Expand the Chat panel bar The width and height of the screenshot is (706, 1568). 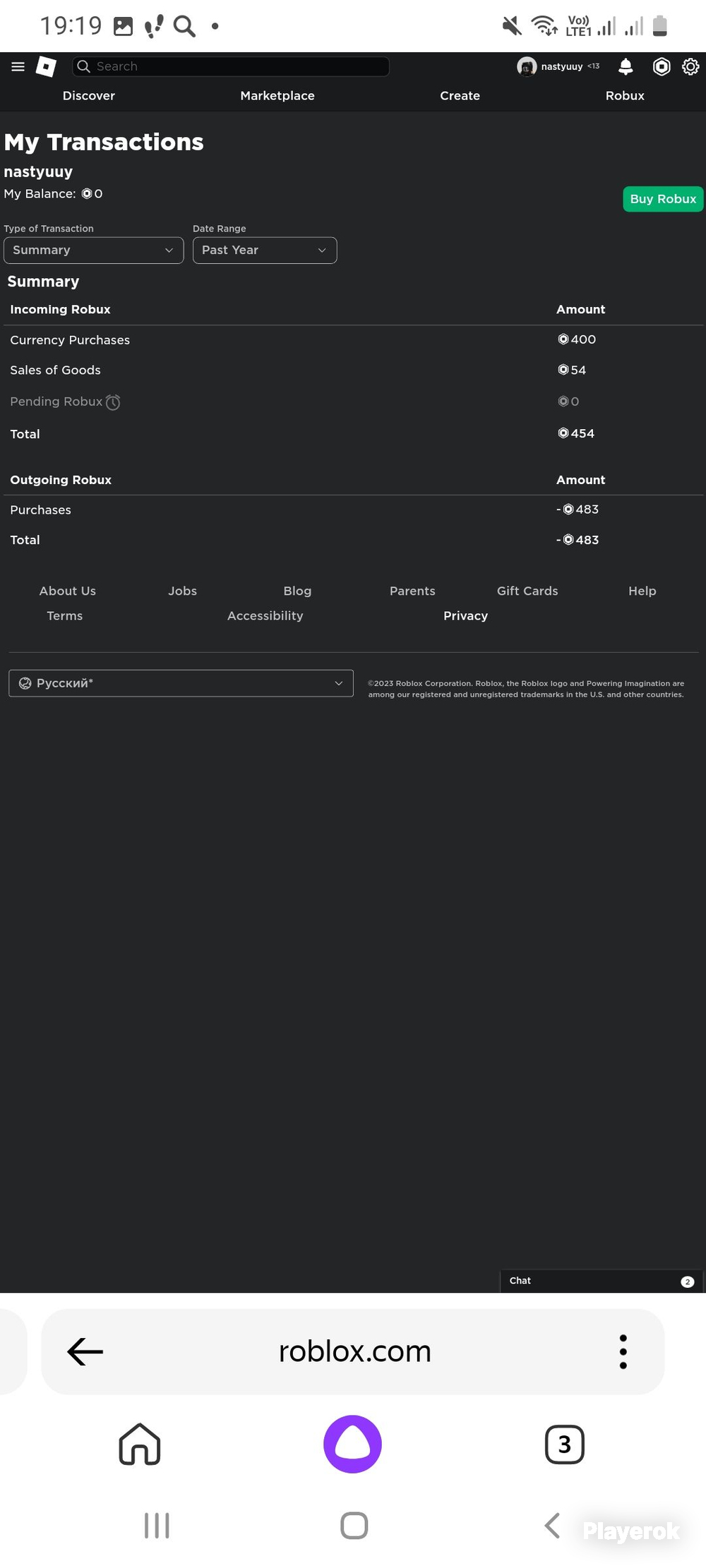click(602, 1281)
